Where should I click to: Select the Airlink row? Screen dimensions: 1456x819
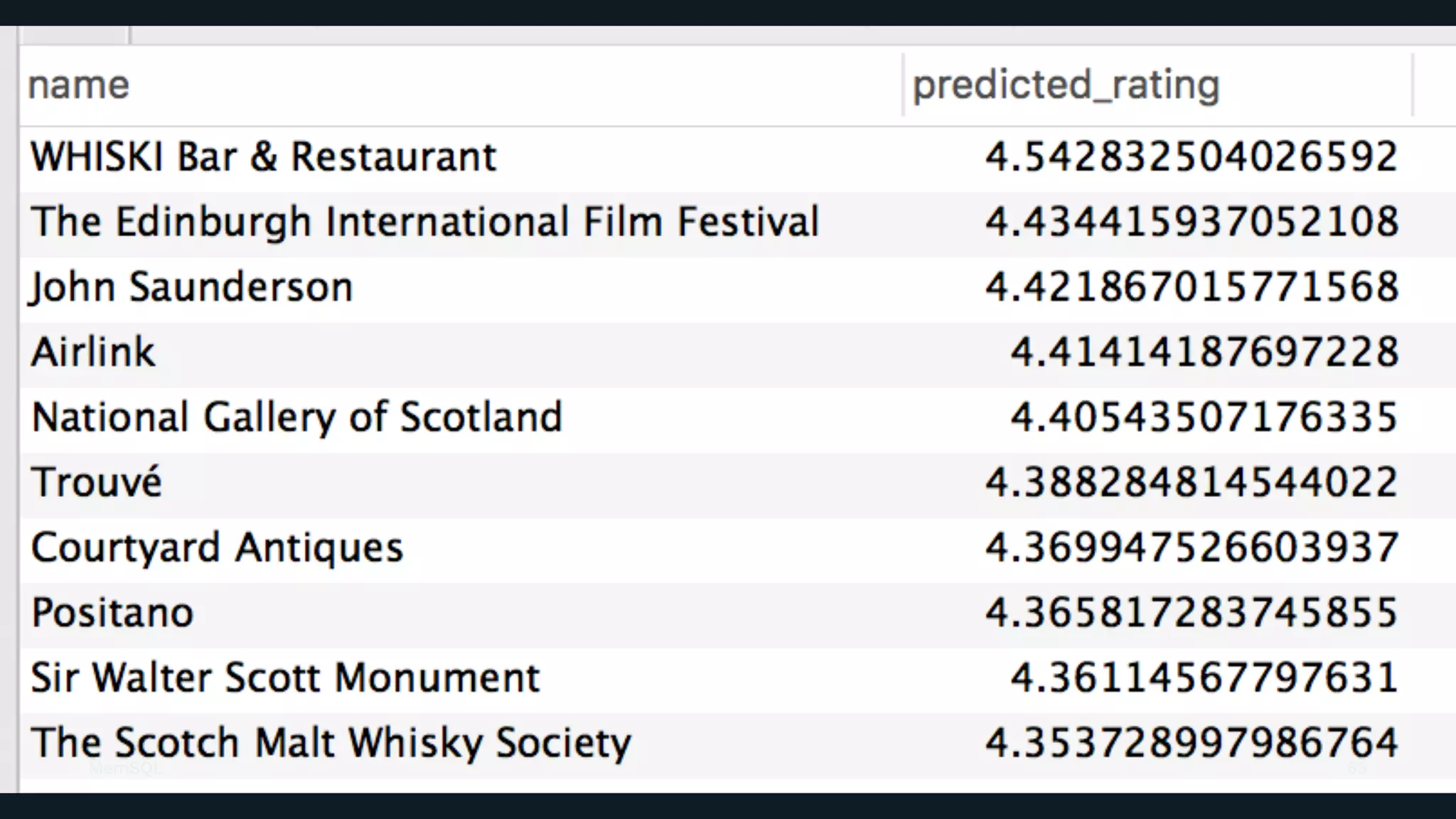(92, 353)
